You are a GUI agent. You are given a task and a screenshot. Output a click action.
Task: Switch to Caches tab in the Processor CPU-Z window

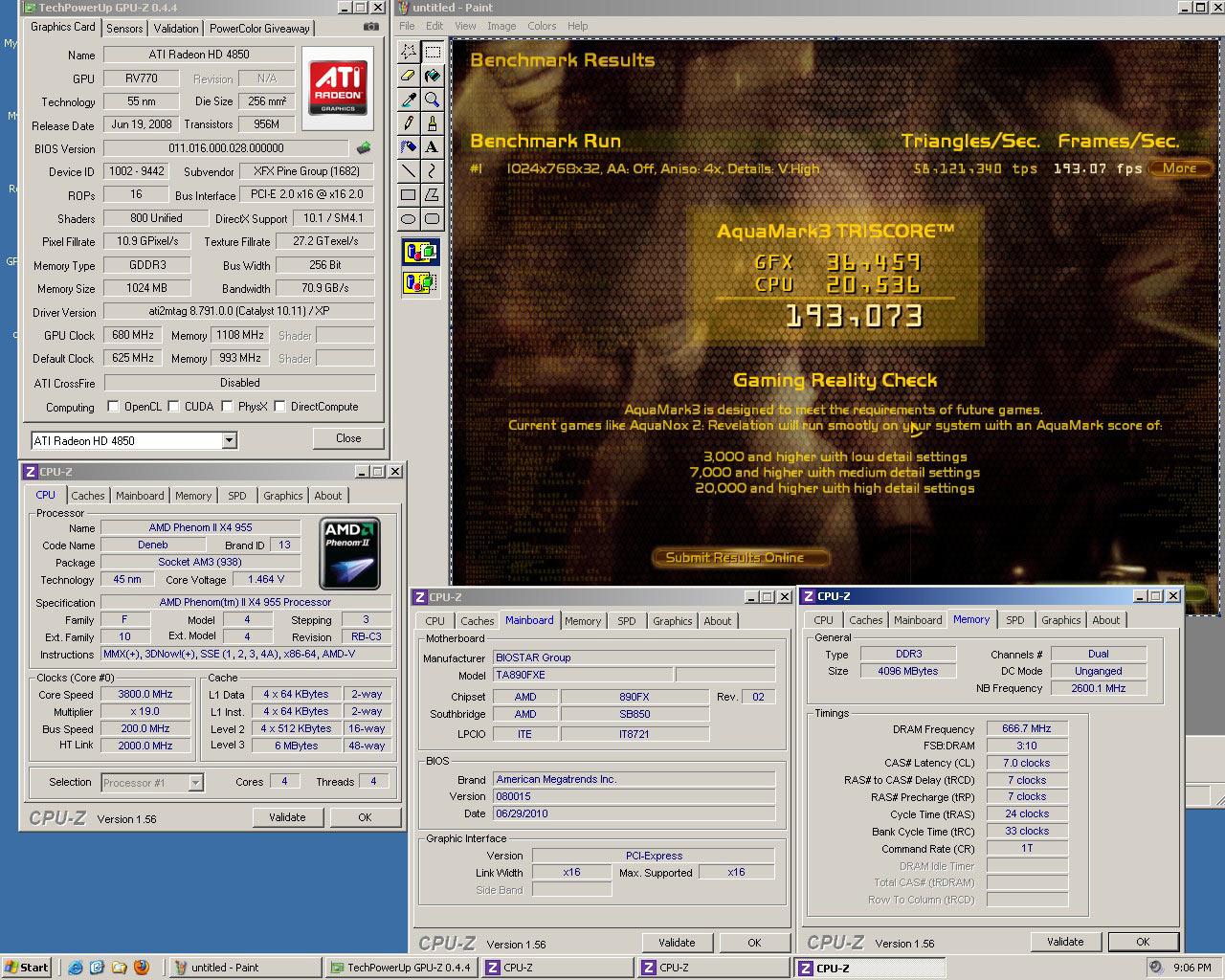(x=88, y=496)
